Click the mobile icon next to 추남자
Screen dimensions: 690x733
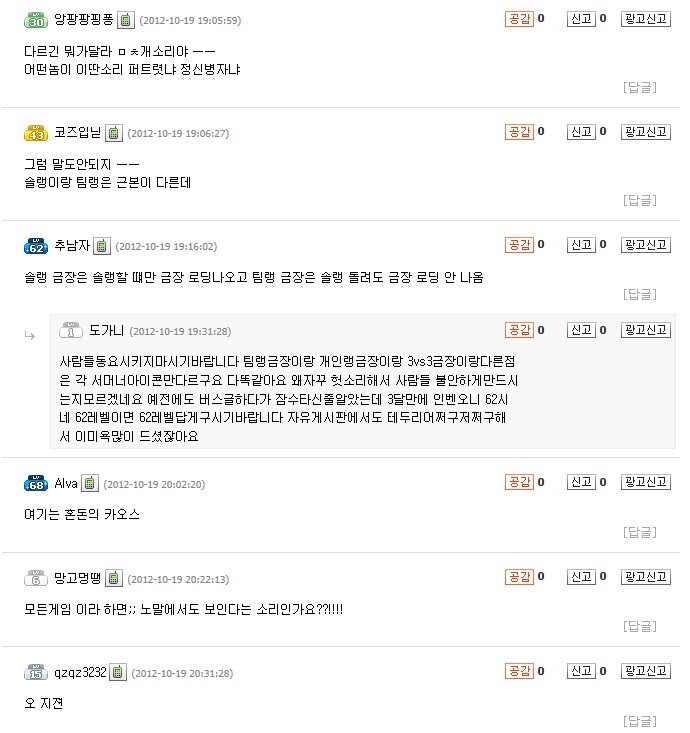101,246
